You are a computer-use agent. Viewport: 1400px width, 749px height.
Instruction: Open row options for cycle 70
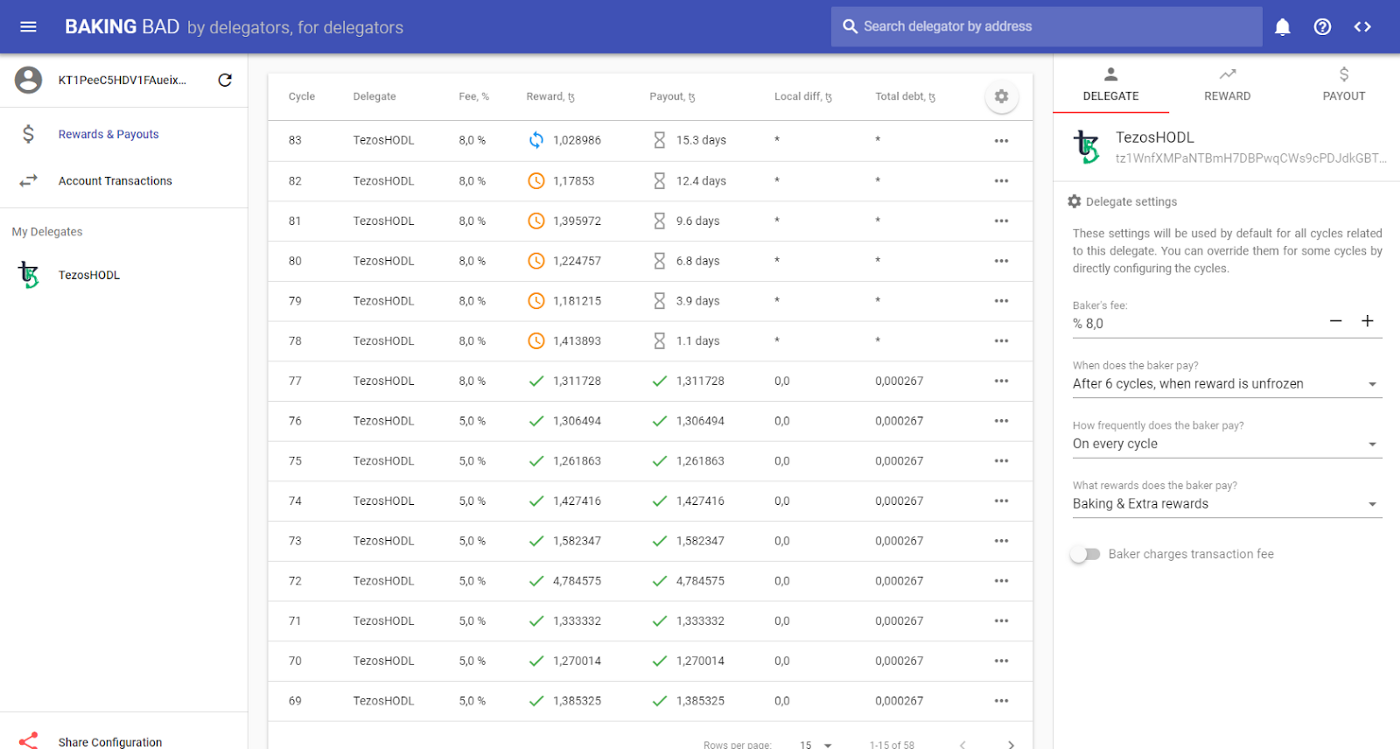(x=1001, y=661)
